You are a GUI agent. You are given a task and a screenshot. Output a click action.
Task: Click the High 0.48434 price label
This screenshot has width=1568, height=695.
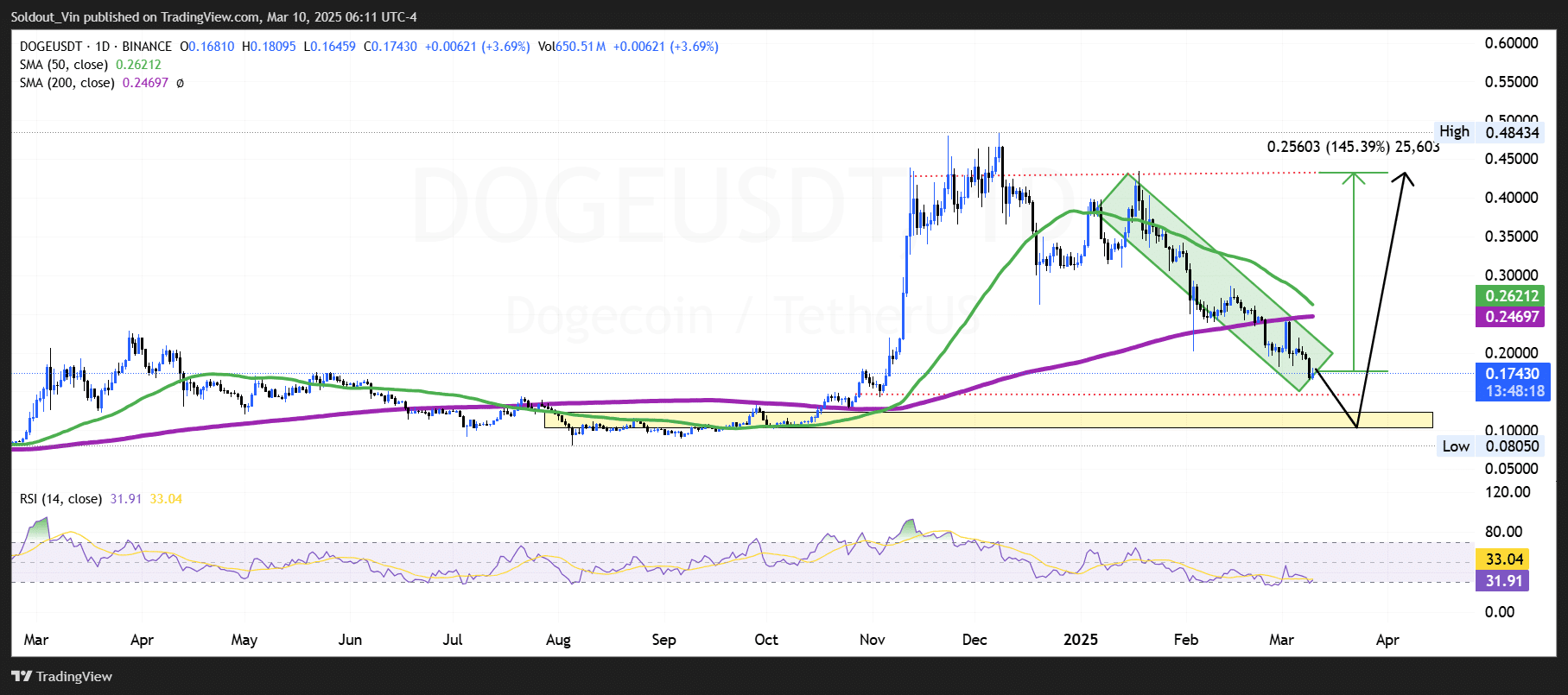1489,132
